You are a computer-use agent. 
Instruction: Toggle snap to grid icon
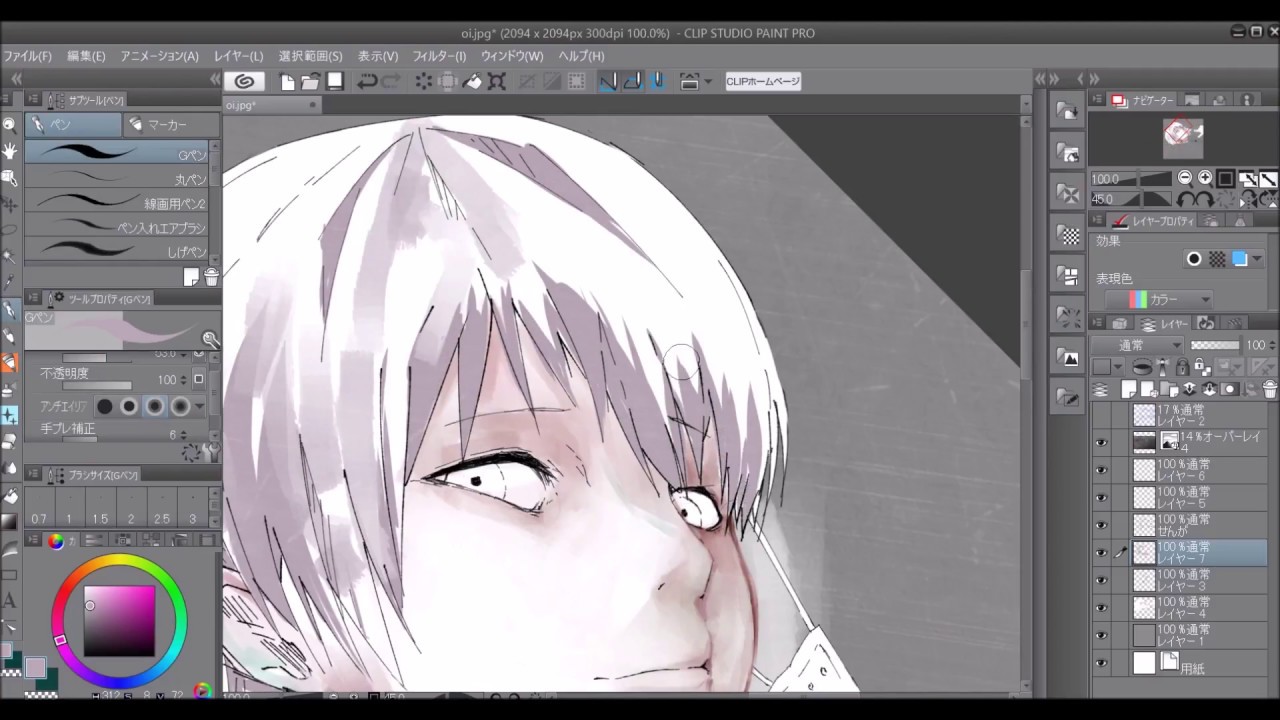pos(658,82)
